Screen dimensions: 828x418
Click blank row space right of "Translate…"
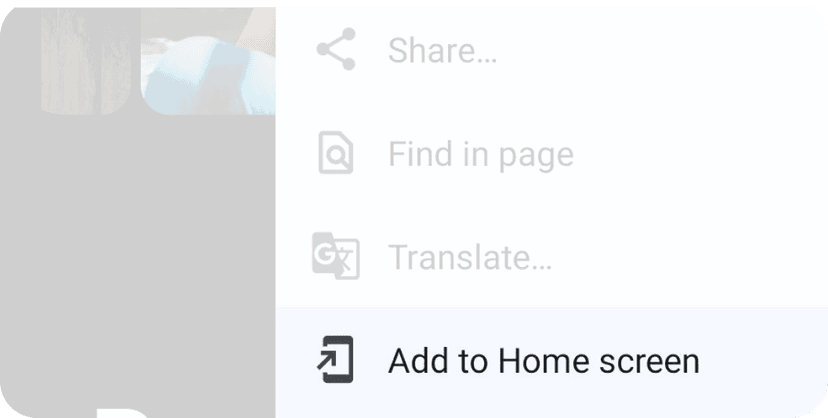pyautogui.click(x=686, y=257)
